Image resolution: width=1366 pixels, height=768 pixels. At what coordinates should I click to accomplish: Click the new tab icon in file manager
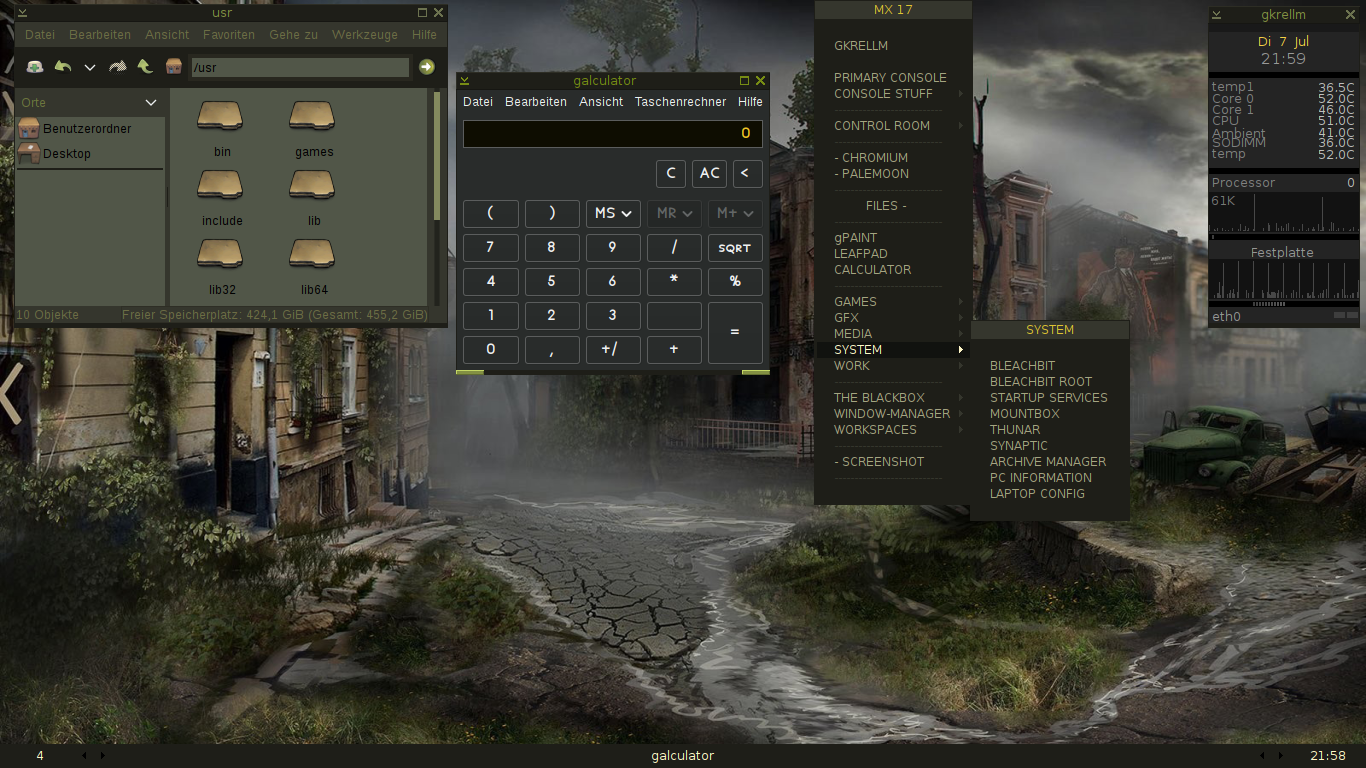(x=35, y=67)
